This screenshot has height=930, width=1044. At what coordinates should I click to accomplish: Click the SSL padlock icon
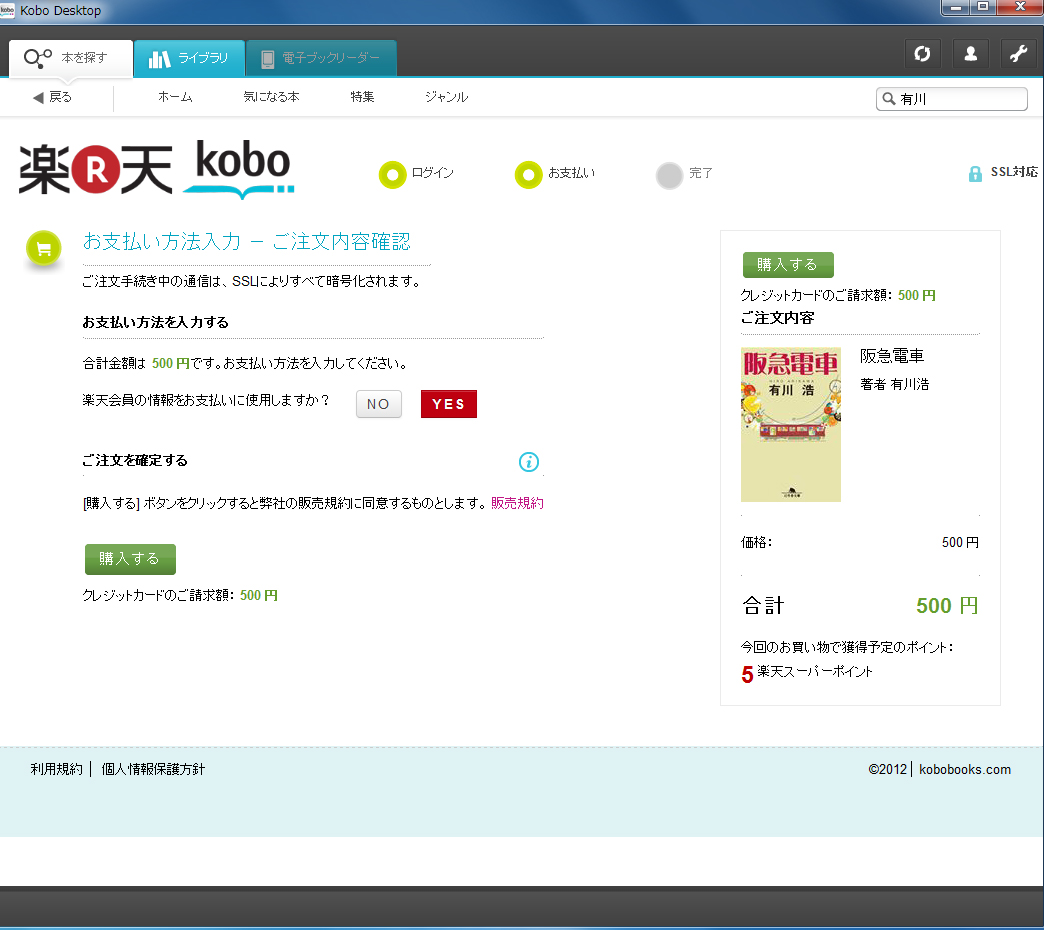point(975,174)
